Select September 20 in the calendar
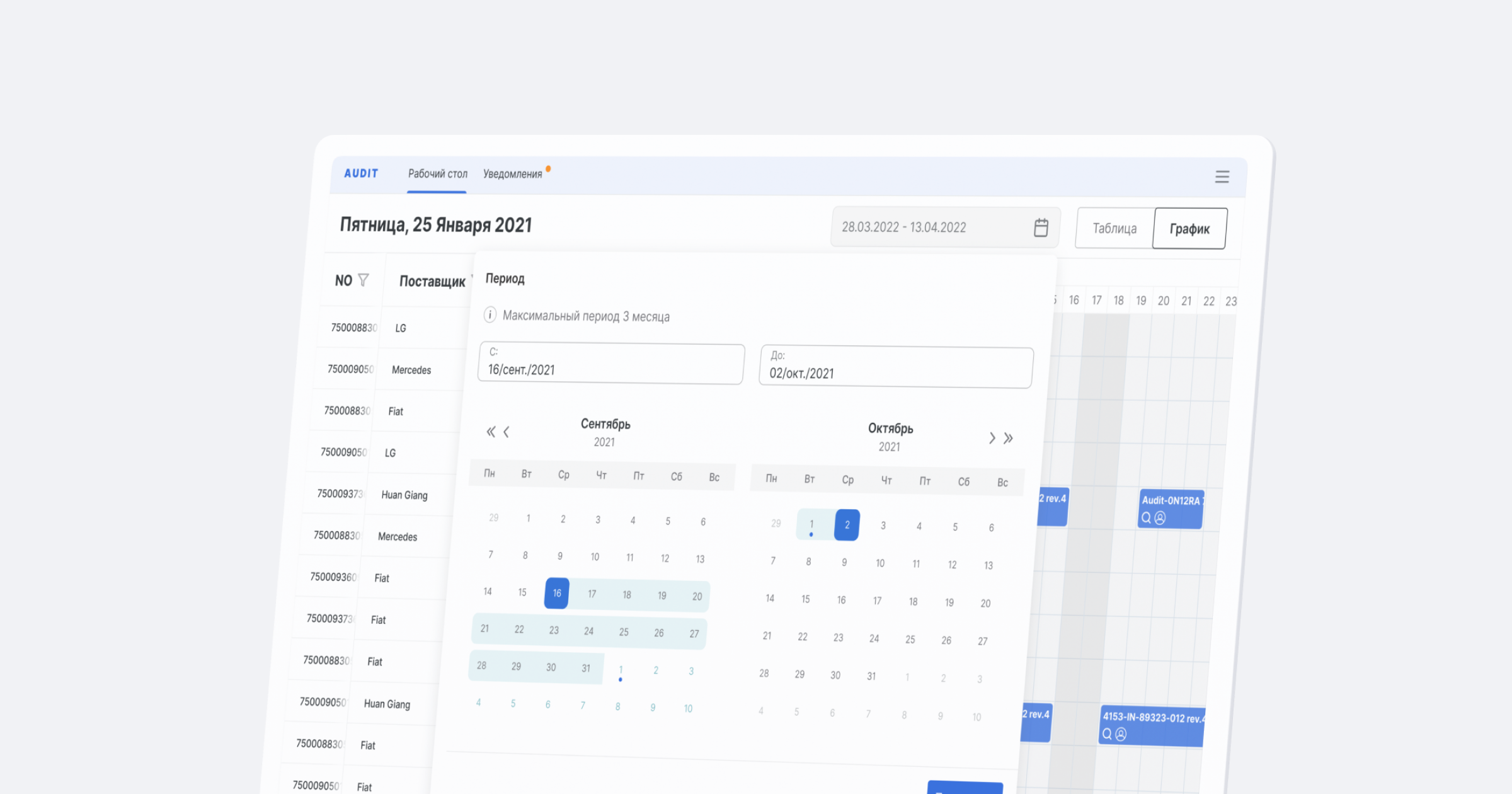This screenshot has width=1512, height=794. [x=697, y=596]
